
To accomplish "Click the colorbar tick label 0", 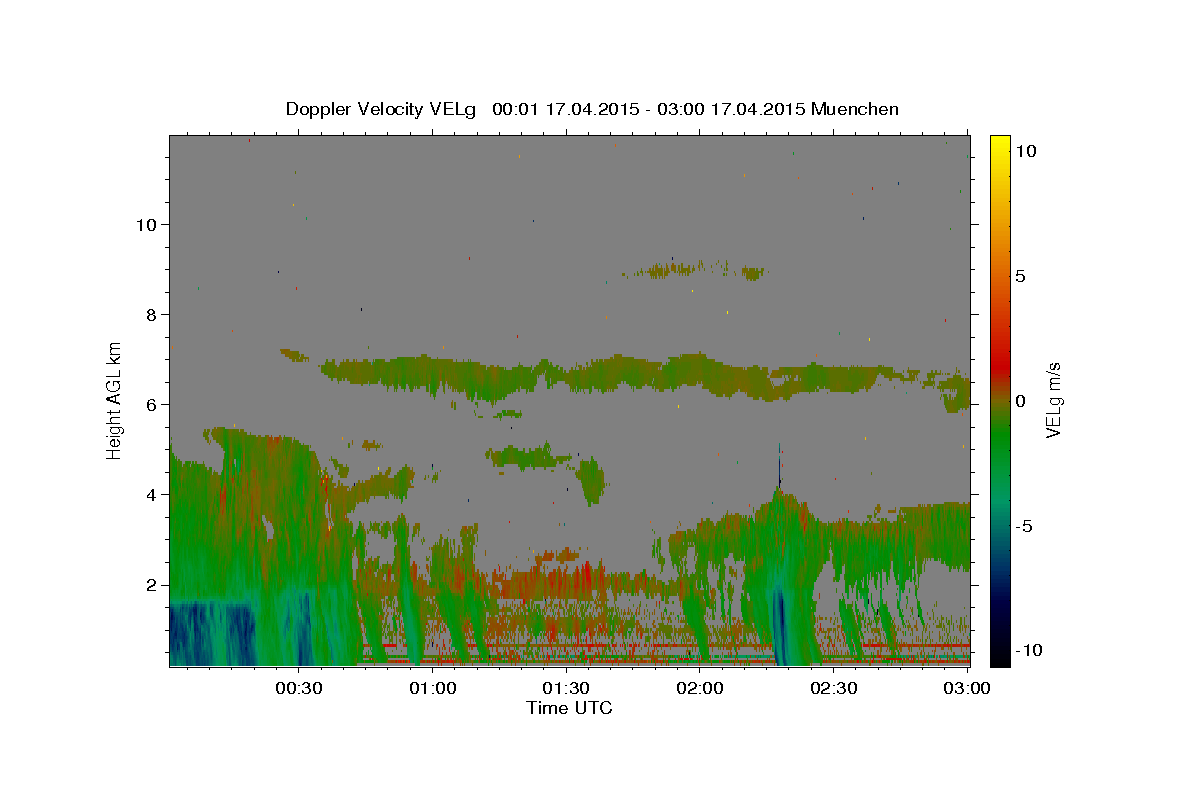I will click(1020, 401).
